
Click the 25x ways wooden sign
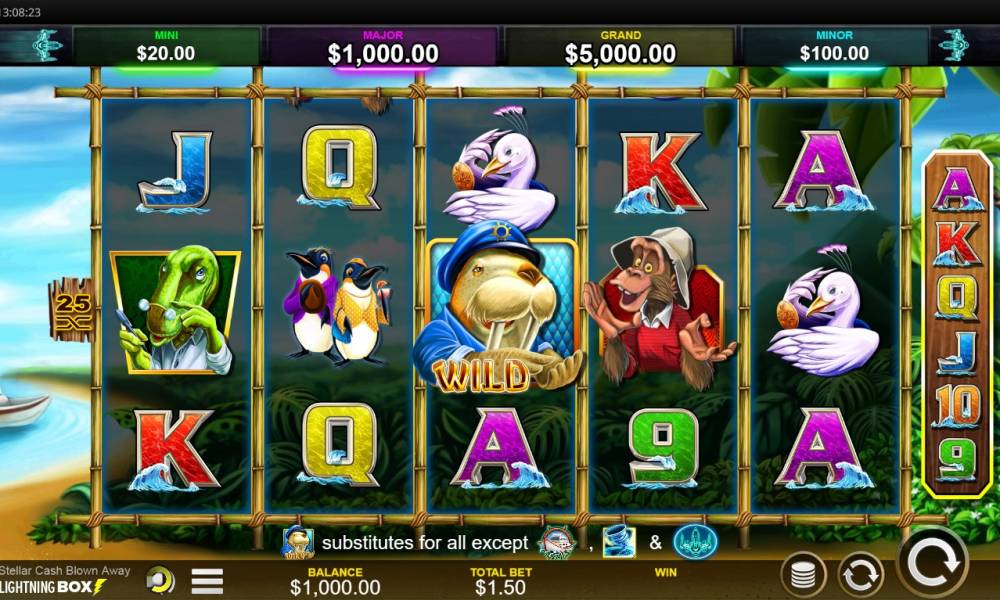pos(71,310)
